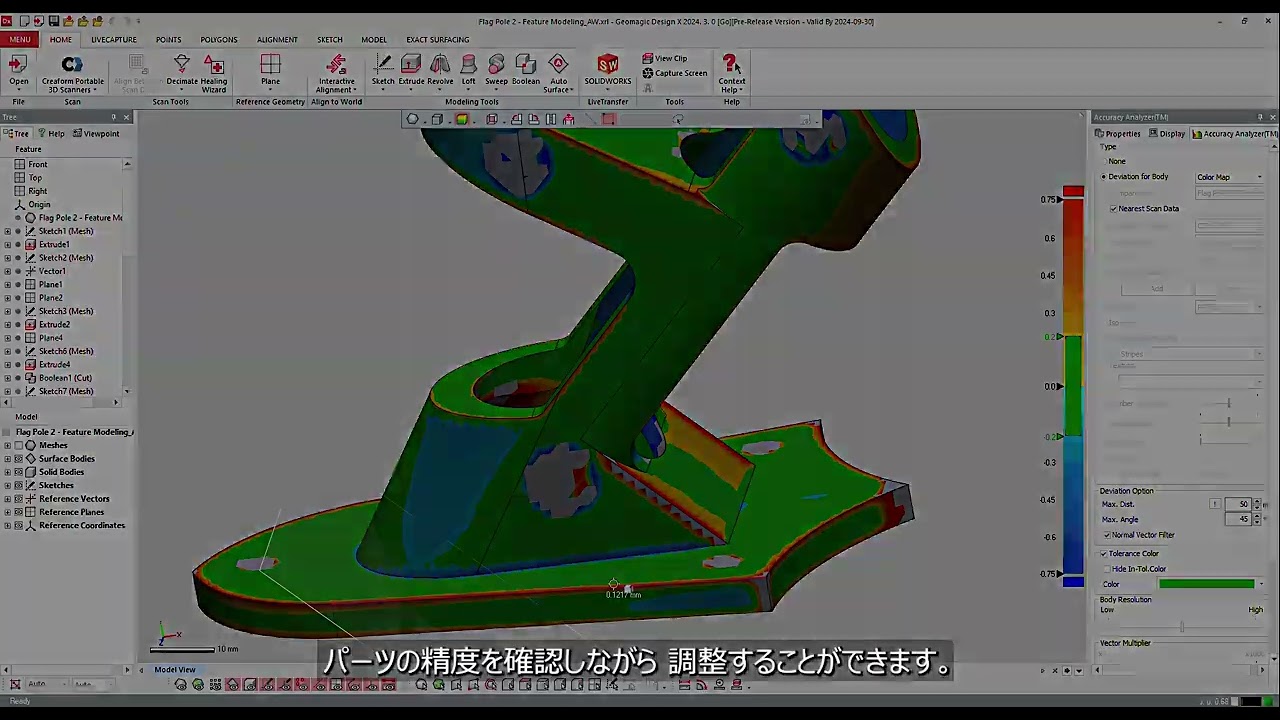Open the Color Map dropdown

tap(1230, 177)
